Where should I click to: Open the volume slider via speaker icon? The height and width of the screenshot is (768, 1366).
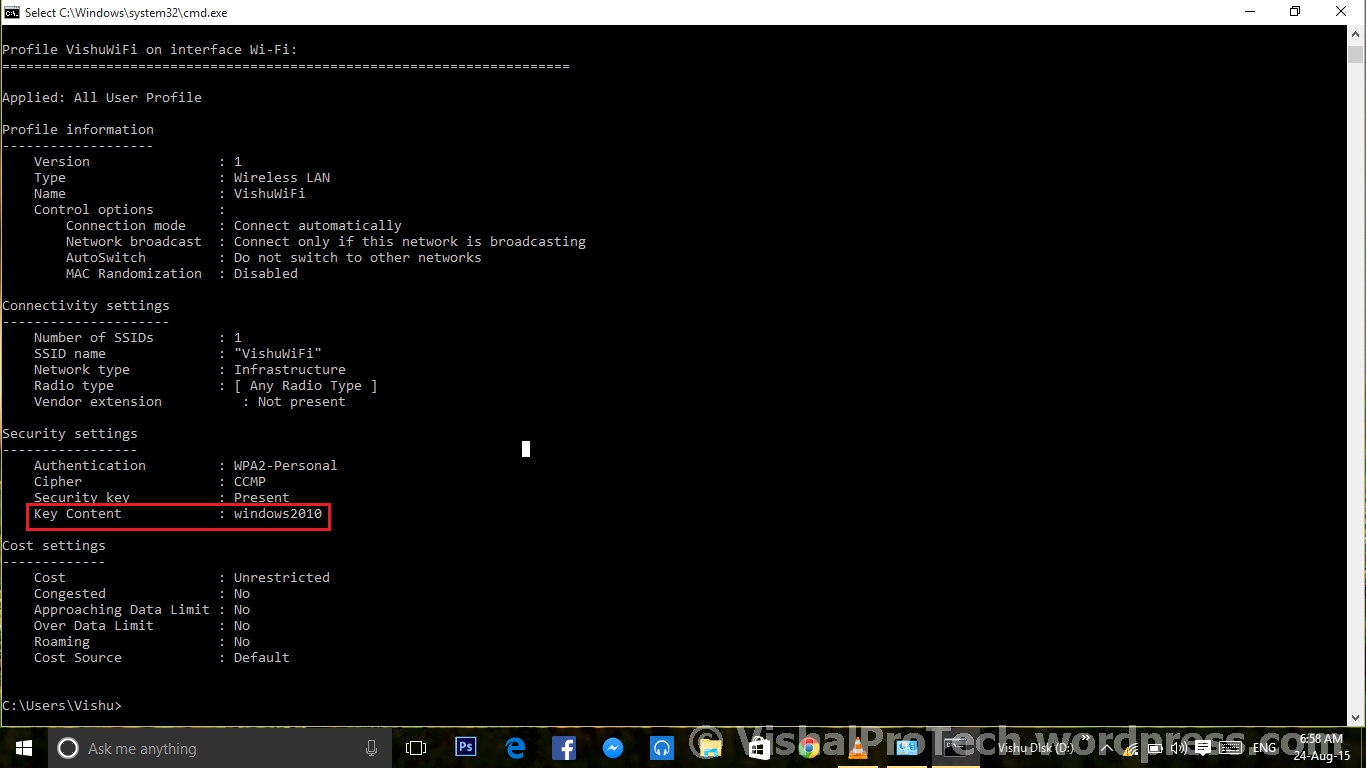pyautogui.click(x=1178, y=748)
